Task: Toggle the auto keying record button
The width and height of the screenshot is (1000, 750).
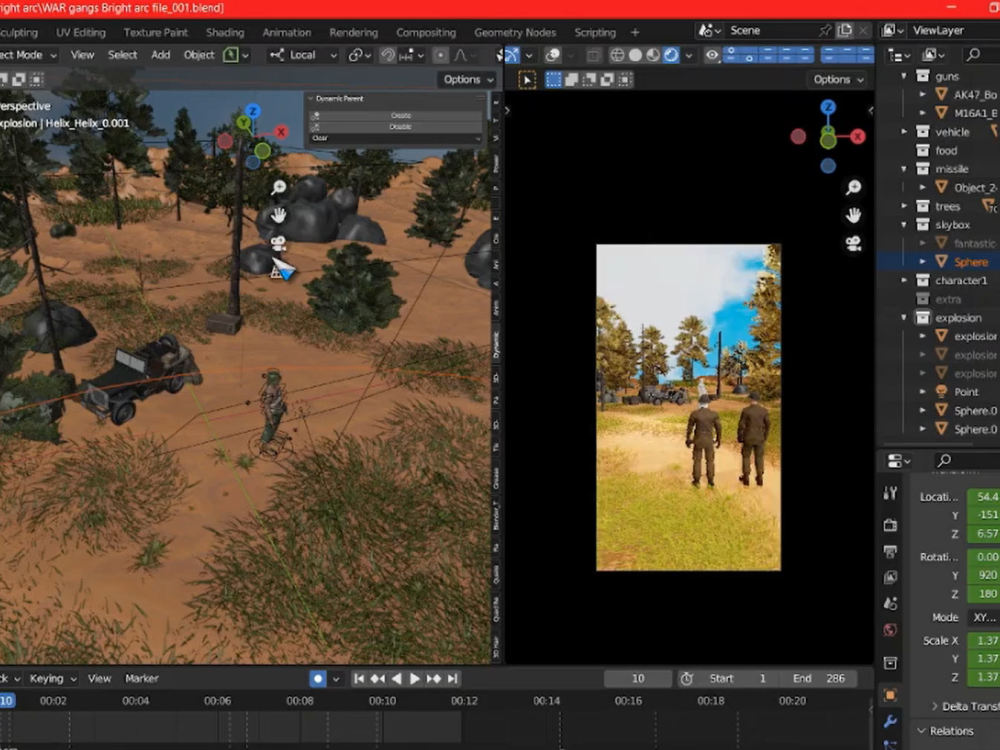Action: 318,679
